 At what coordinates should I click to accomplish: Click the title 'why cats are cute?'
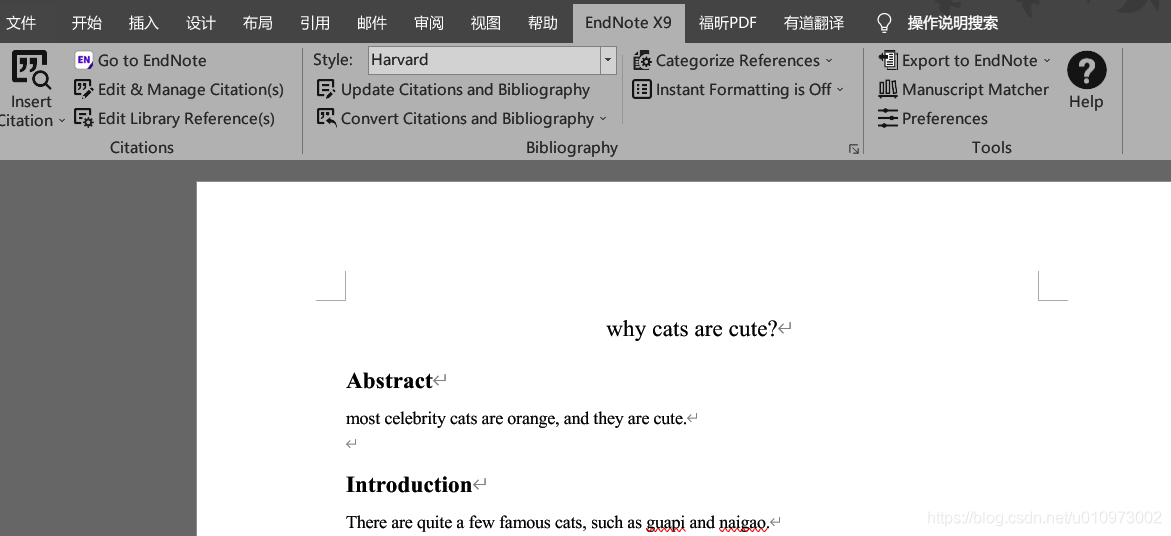pos(692,329)
